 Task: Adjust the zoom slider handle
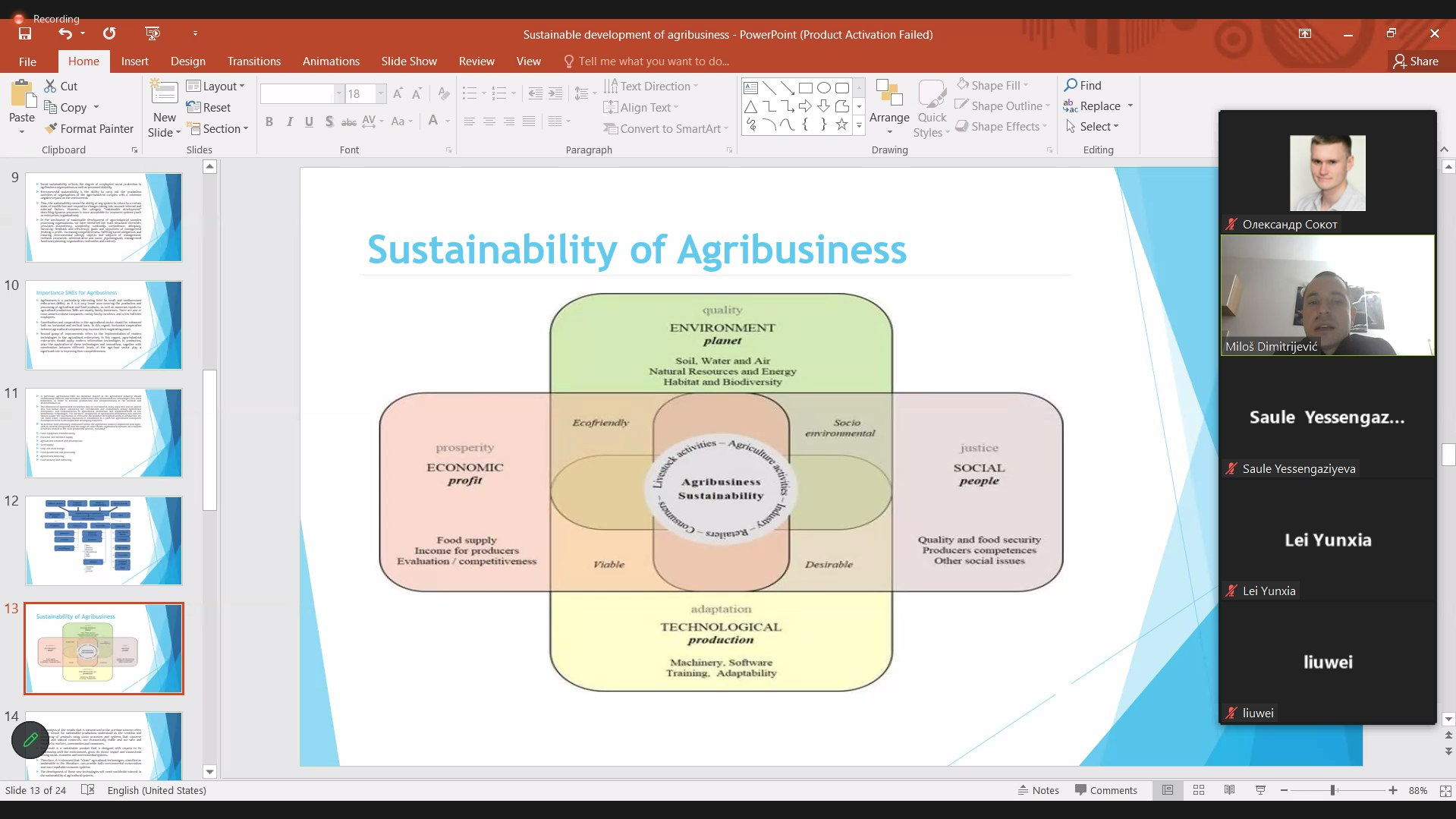coord(1332,790)
